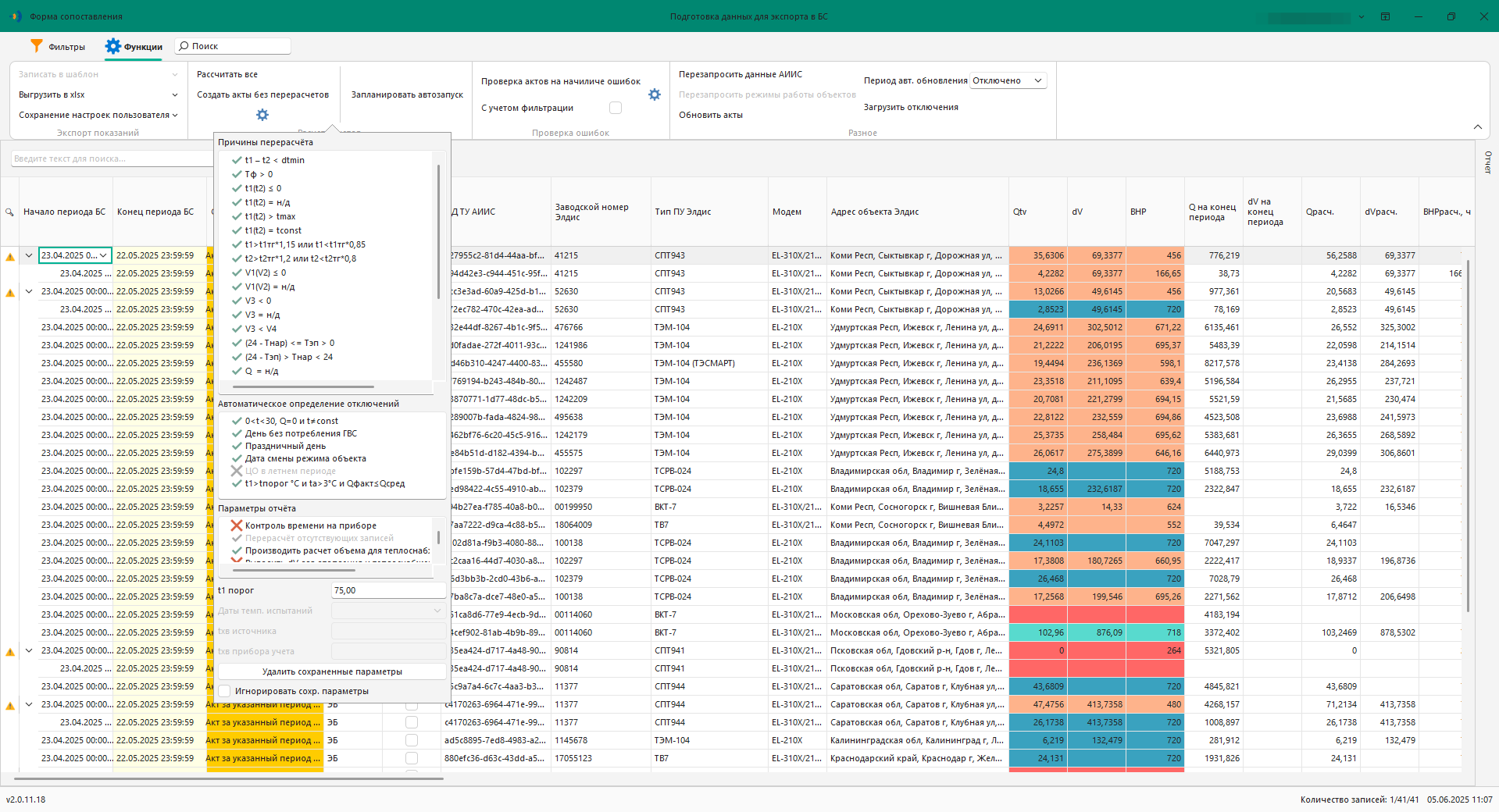Check Игнорировать сохр. параметры box
Viewport: 1499px width, 812px height.
(x=225, y=691)
